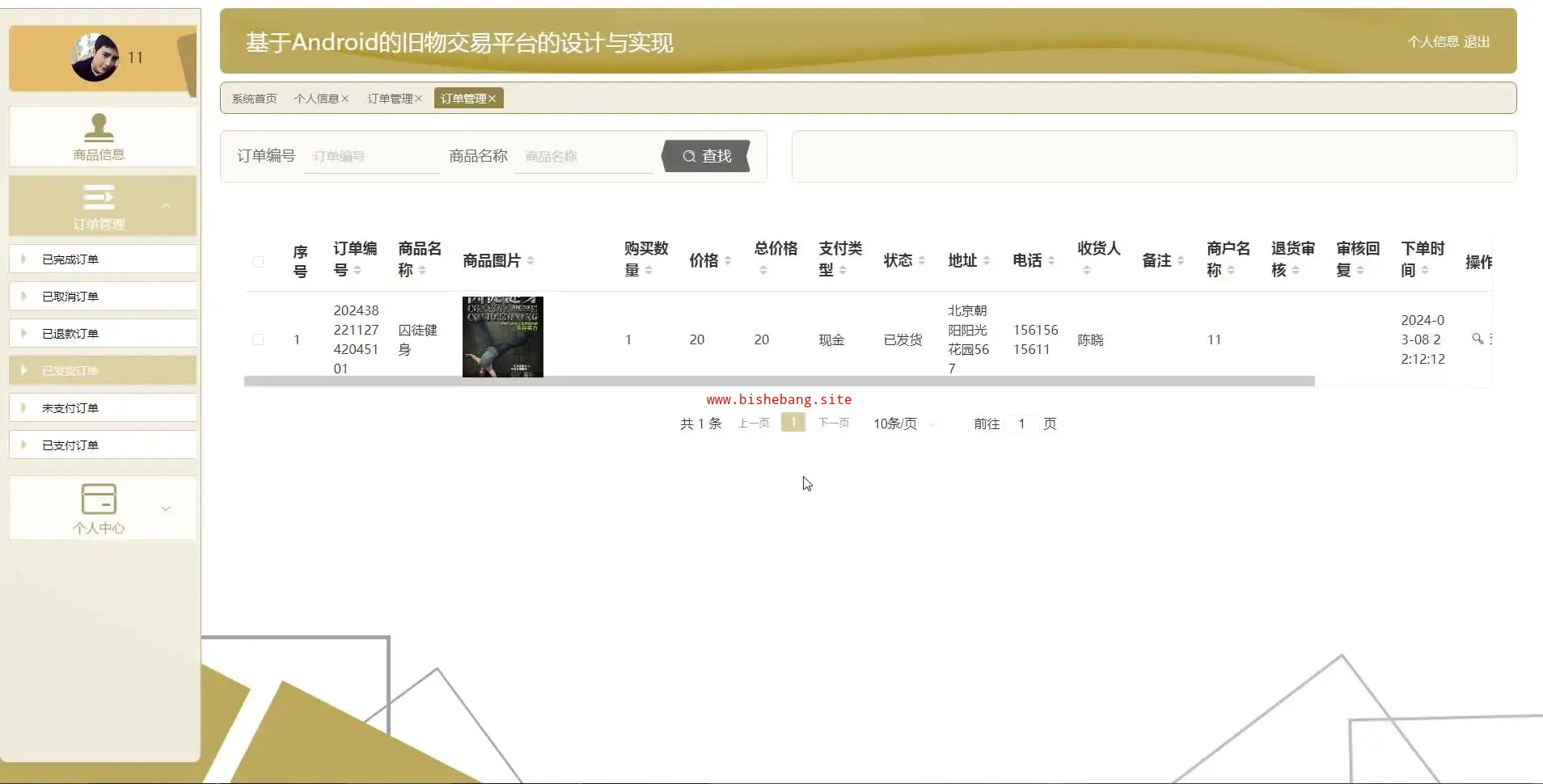Sort by 状态 column
Viewport: 1543px width, 784px height.
[x=922, y=260]
